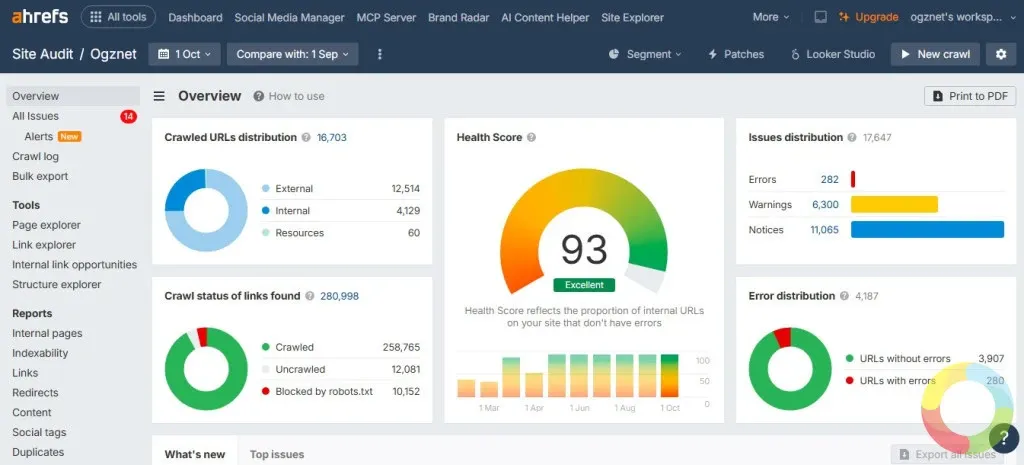Screen dimensions: 1024x465
Task: Click the 14 badge next to All Issues
Action: pyautogui.click(x=128, y=116)
